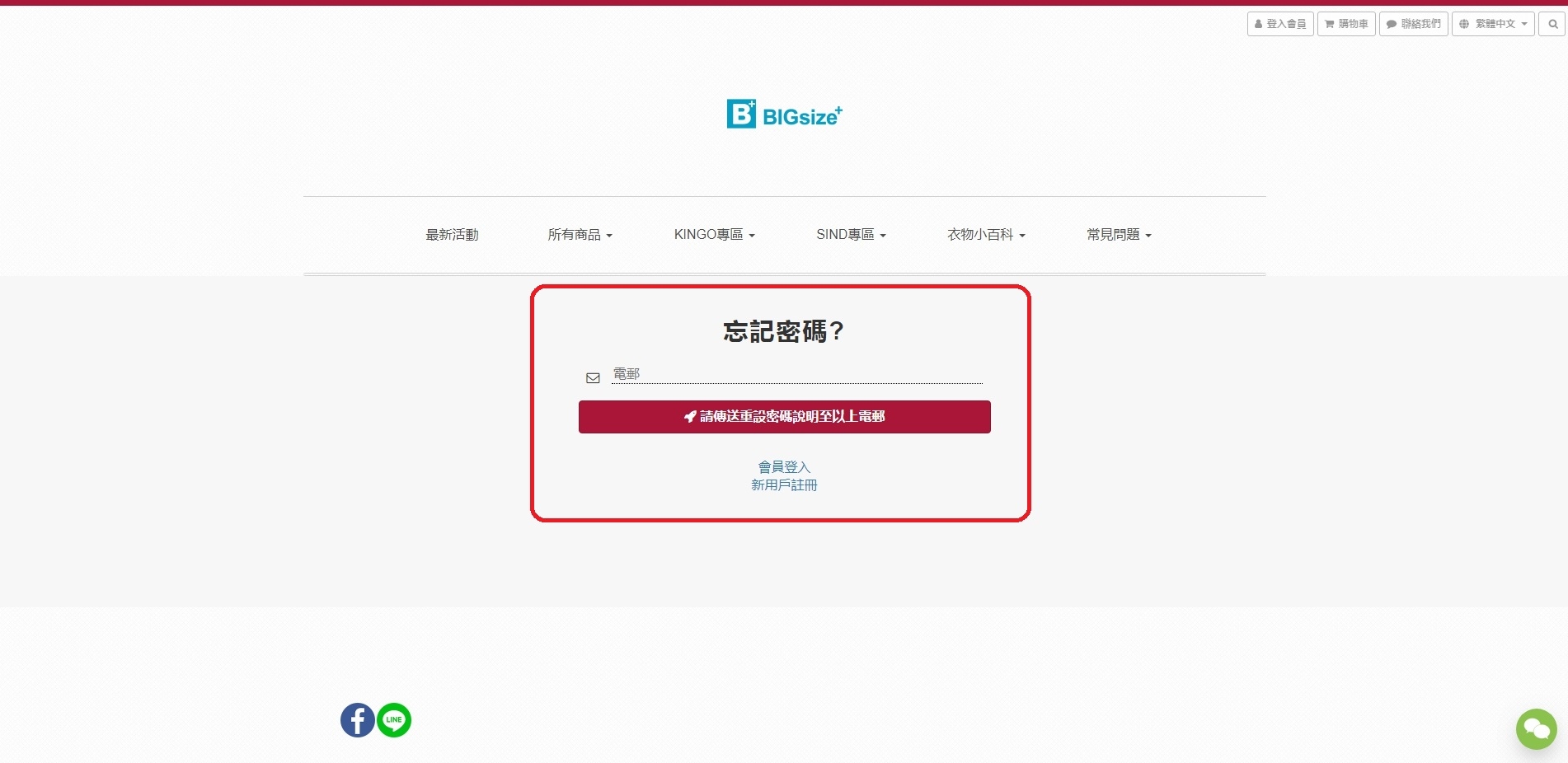Screen dimensions: 1568x763
Task: Open the LINE social icon
Action: coord(394,719)
